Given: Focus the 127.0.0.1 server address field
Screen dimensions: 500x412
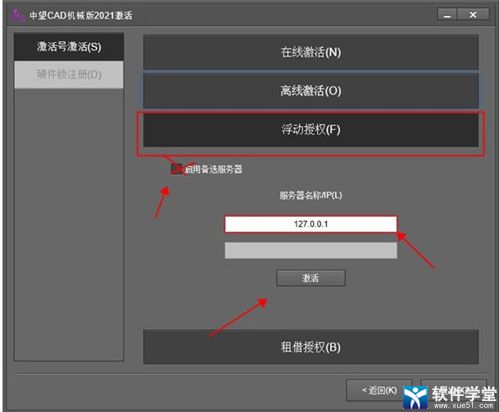Looking at the screenshot, I should [x=311, y=224].
